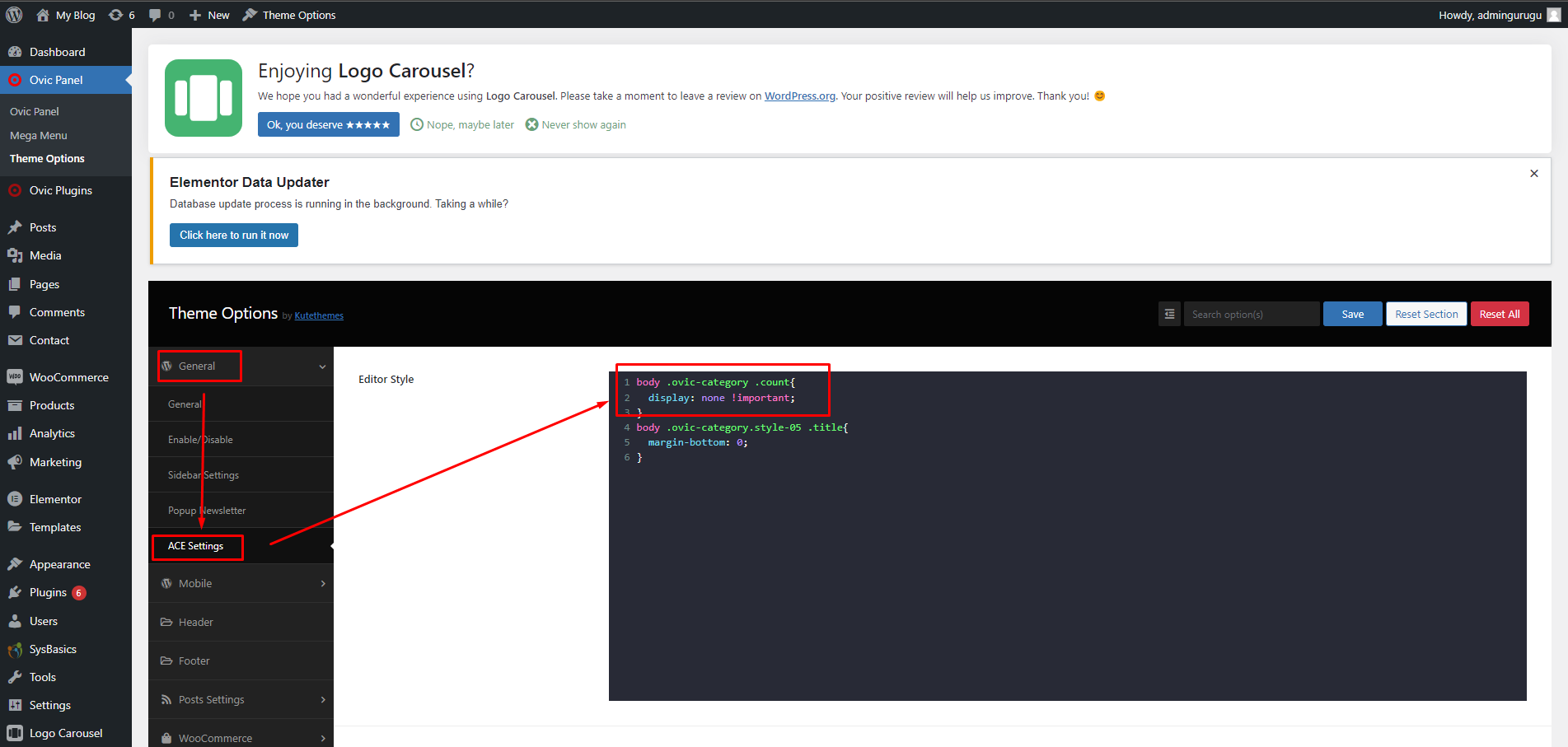Open the Pages sidebar icon

pyautogui.click(x=15, y=284)
